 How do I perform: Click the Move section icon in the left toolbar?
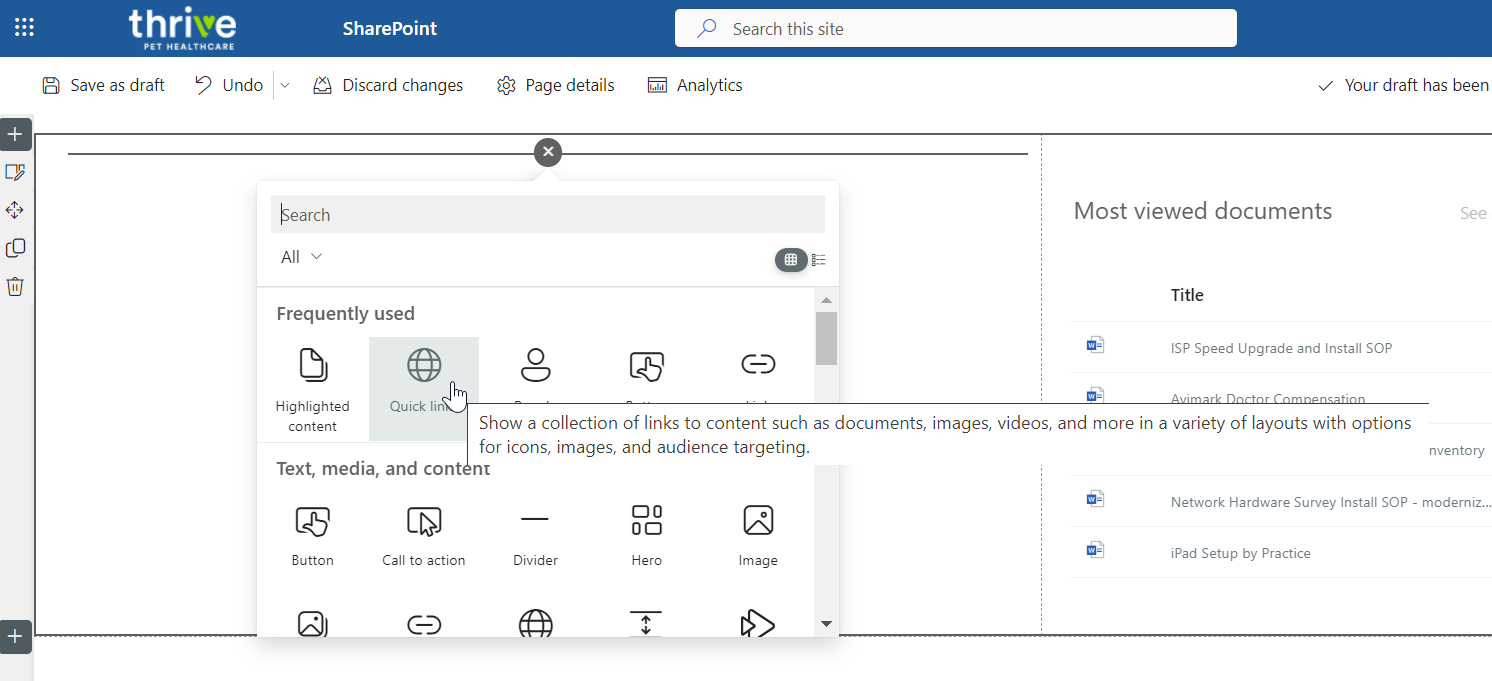(15, 210)
